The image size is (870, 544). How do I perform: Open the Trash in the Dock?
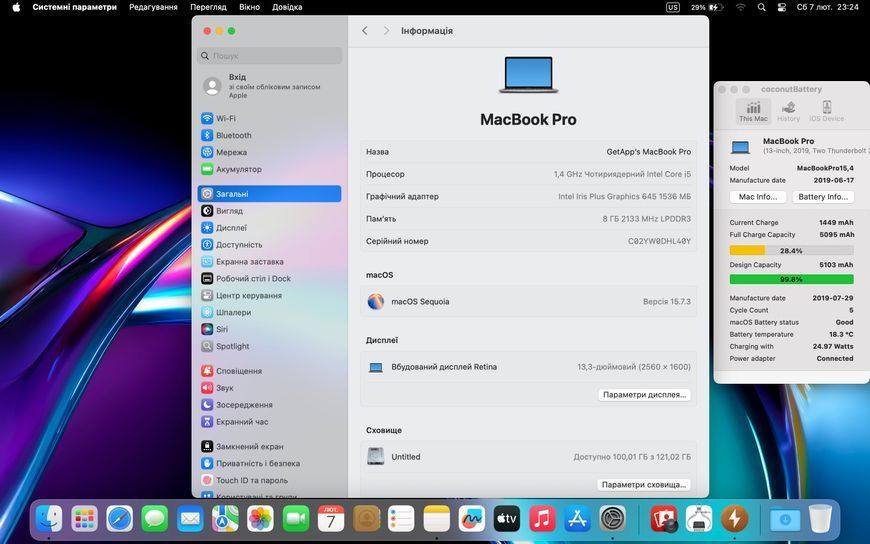click(x=820, y=518)
